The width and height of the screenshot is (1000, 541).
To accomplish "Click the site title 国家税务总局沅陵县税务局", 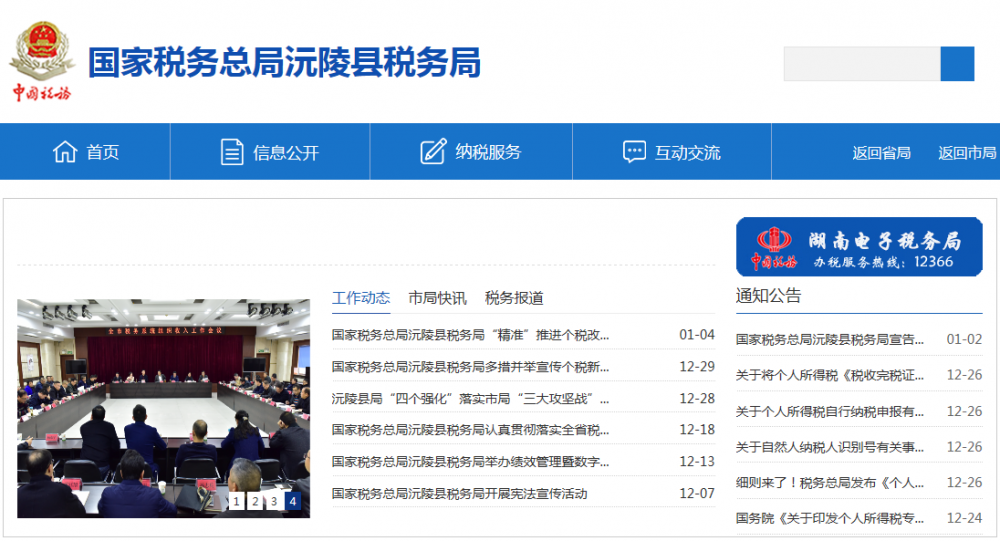I will tap(284, 62).
